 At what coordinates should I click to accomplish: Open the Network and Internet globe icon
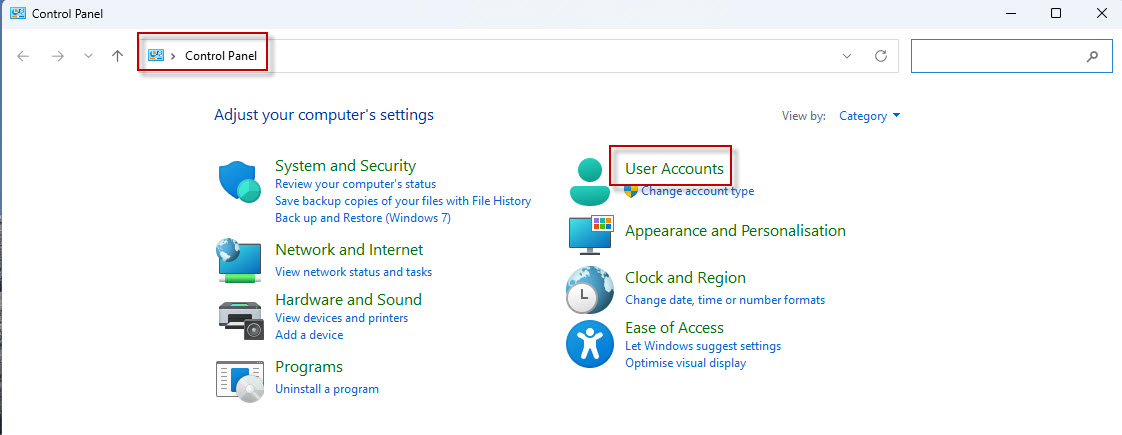click(x=239, y=260)
